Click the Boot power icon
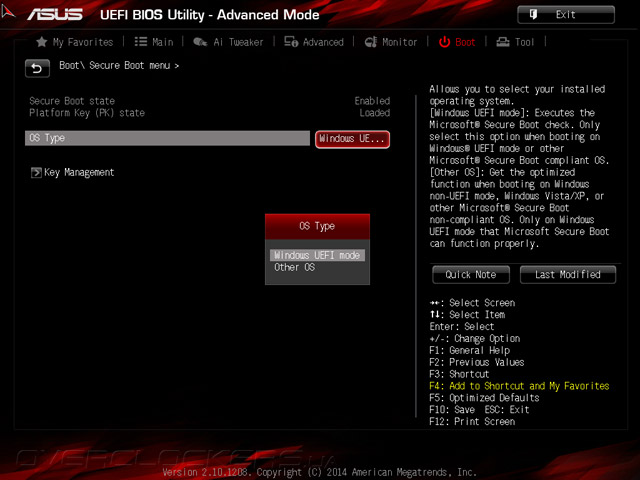The height and width of the screenshot is (480, 640). coord(444,42)
